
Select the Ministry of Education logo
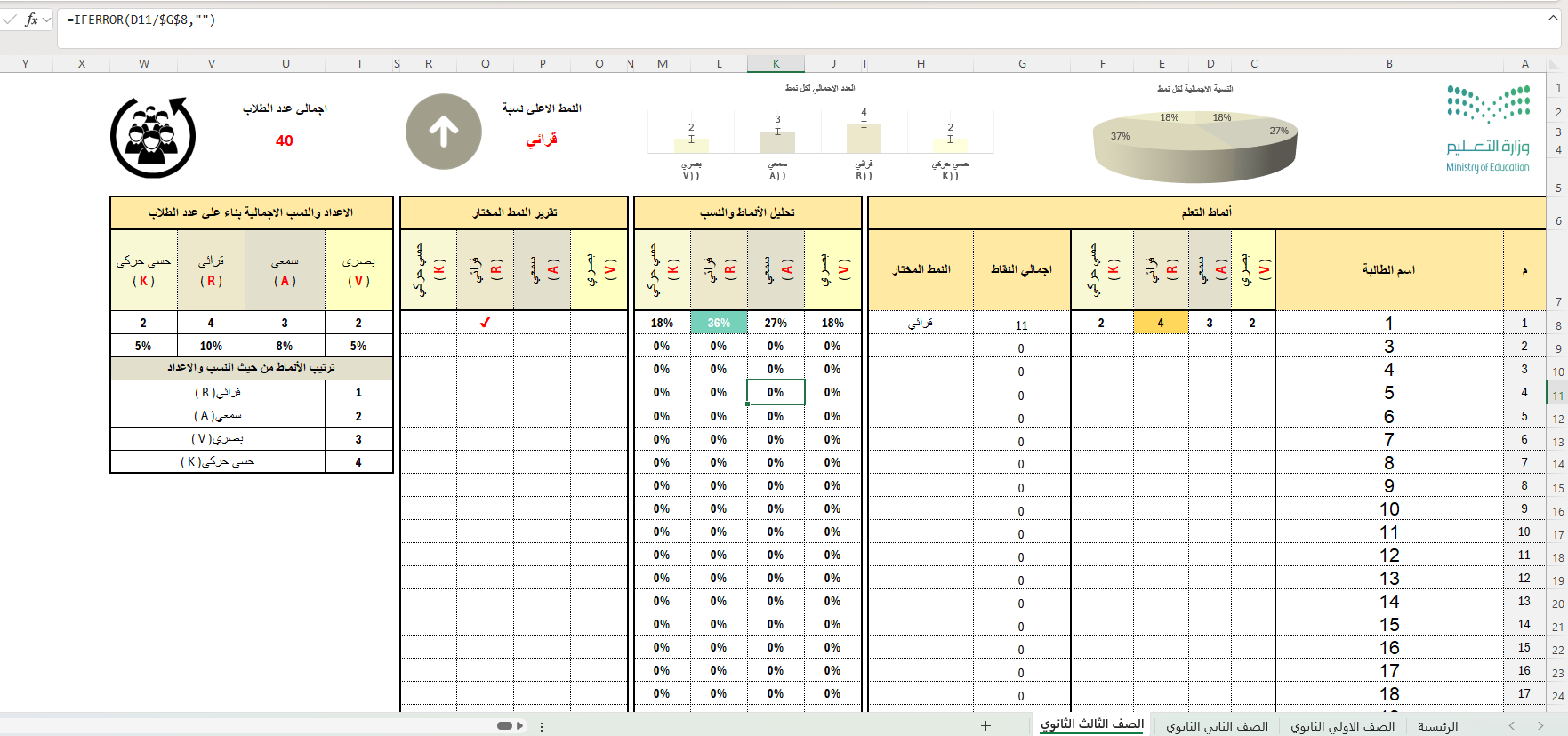tap(1488, 129)
